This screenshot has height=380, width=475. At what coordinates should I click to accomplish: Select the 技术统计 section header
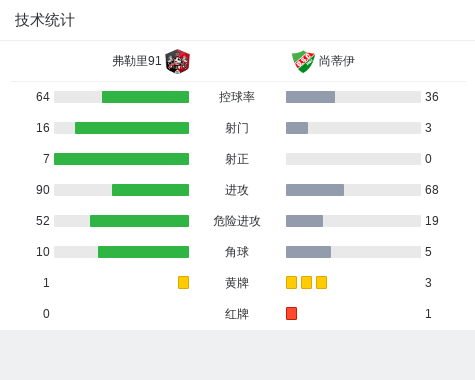coord(45,20)
